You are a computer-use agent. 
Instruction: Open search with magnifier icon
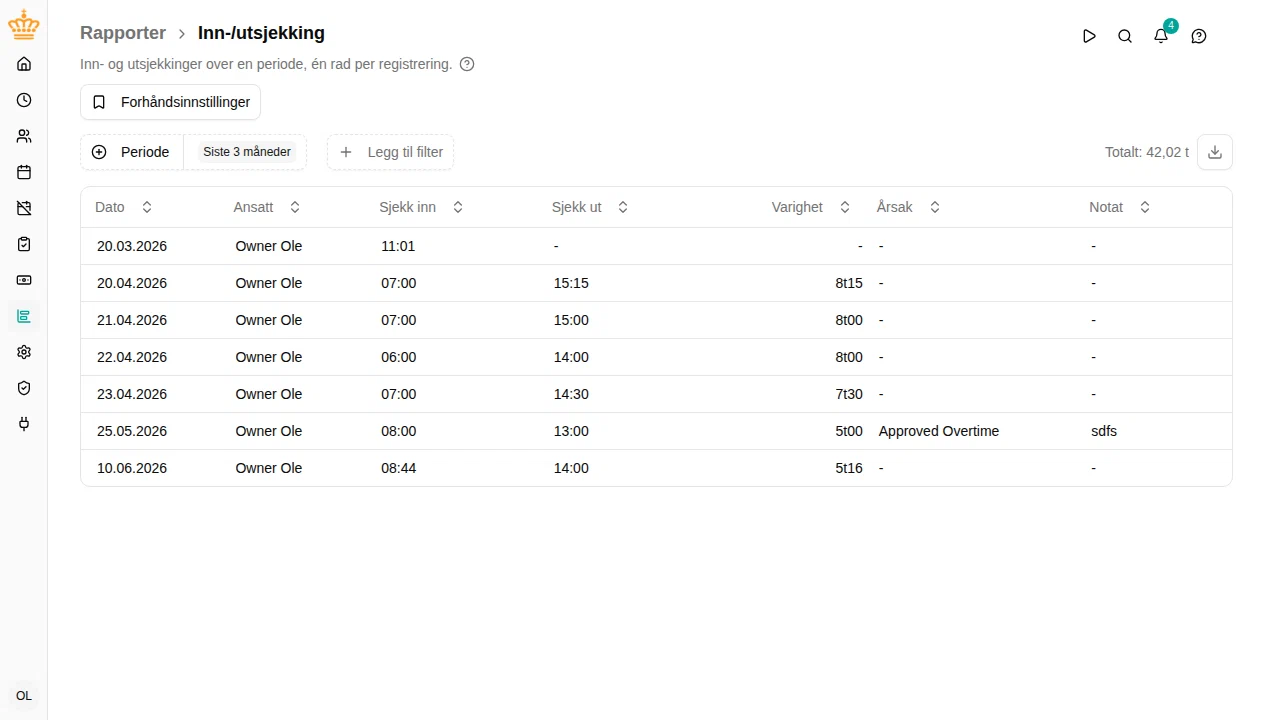pyautogui.click(x=1125, y=36)
